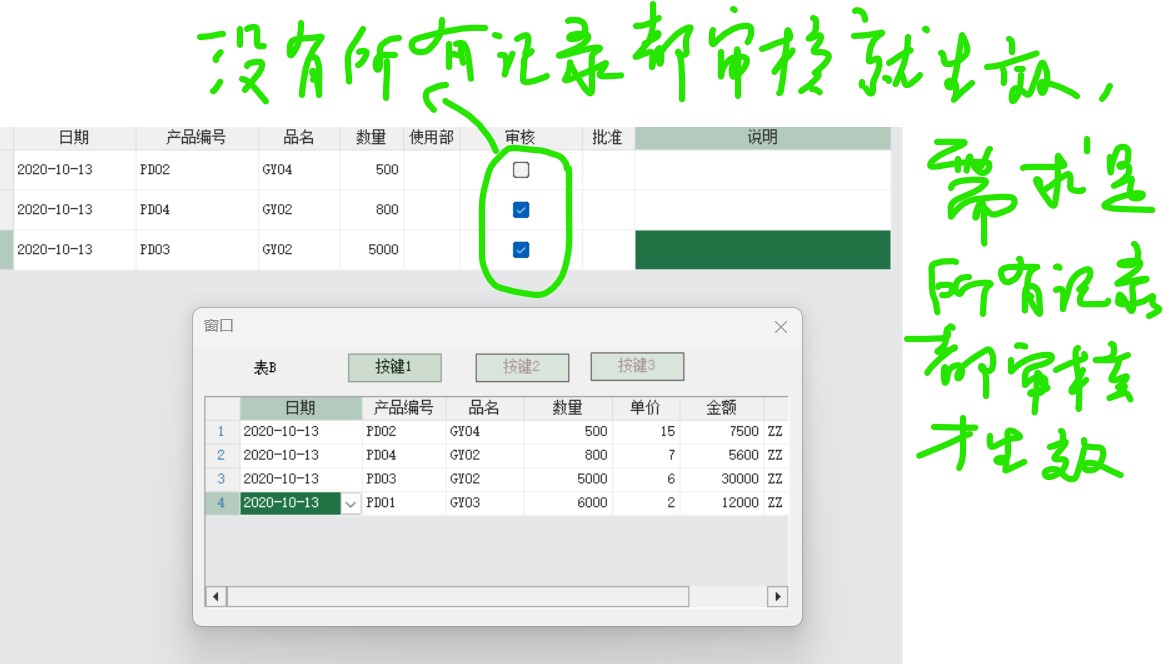Select the 日期 column header in 表B
Screen dimensions: 1165x664
point(300,408)
